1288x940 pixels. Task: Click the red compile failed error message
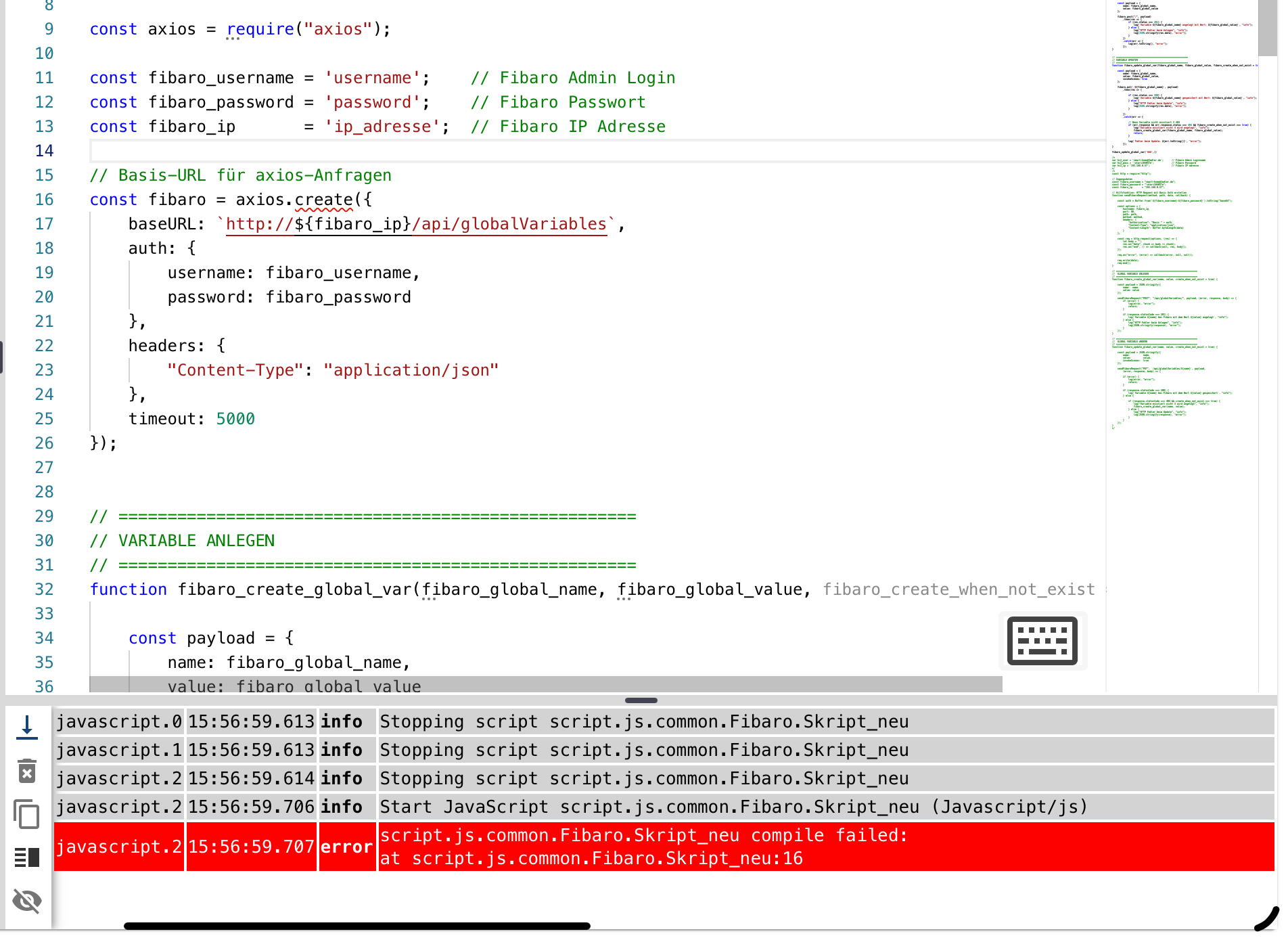click(826, 847)
